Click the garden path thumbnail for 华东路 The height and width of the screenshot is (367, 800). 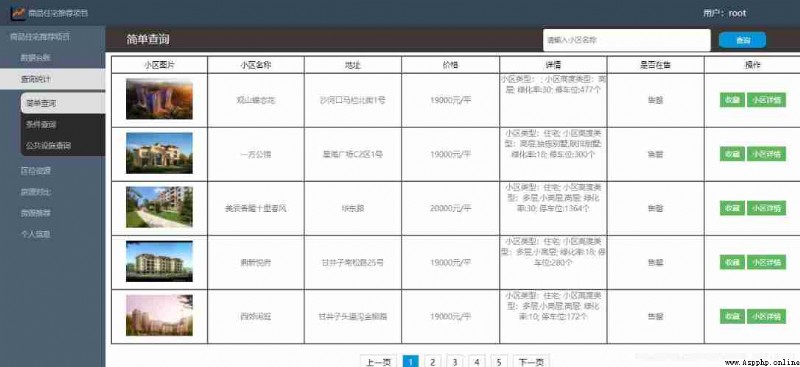coord(159,207)
